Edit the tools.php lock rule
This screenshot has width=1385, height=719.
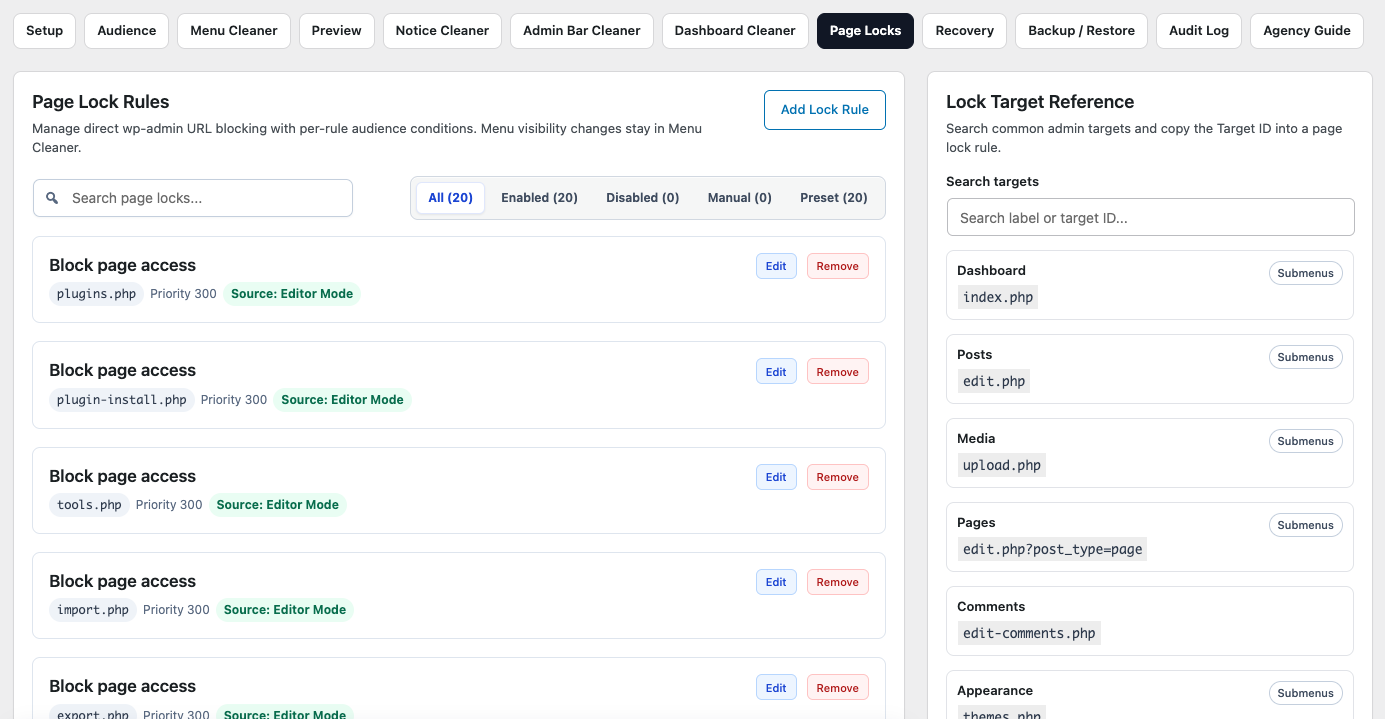776,477
